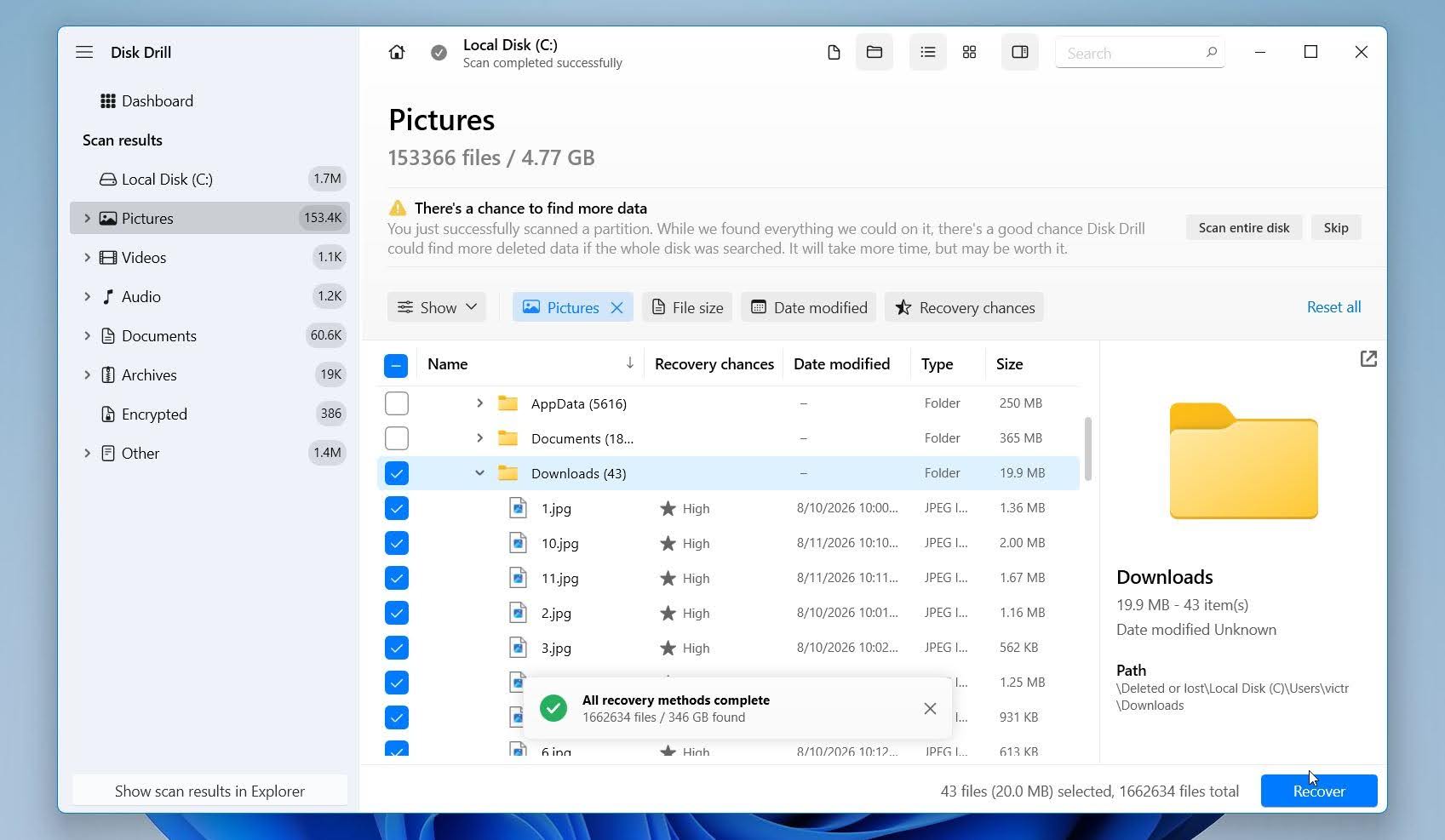This screenshot has height=840, width=1445.
Task: Go to the home screen icon
Action: pos(397,52)
